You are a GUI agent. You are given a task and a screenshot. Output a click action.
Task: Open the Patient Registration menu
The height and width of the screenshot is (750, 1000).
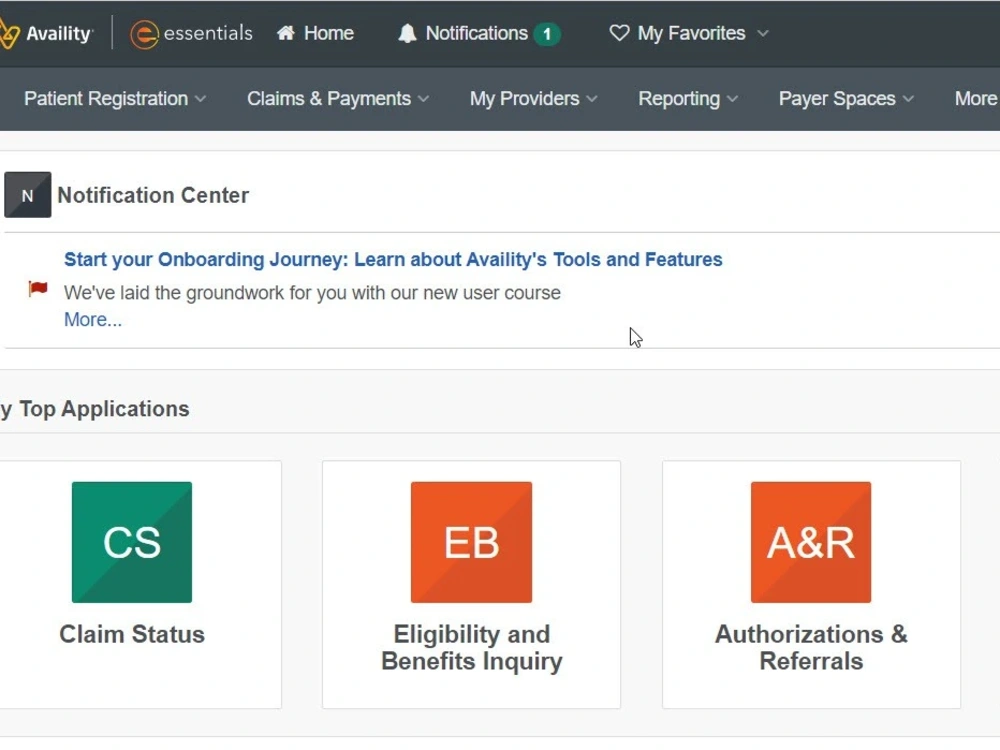(x=115, y=99)
